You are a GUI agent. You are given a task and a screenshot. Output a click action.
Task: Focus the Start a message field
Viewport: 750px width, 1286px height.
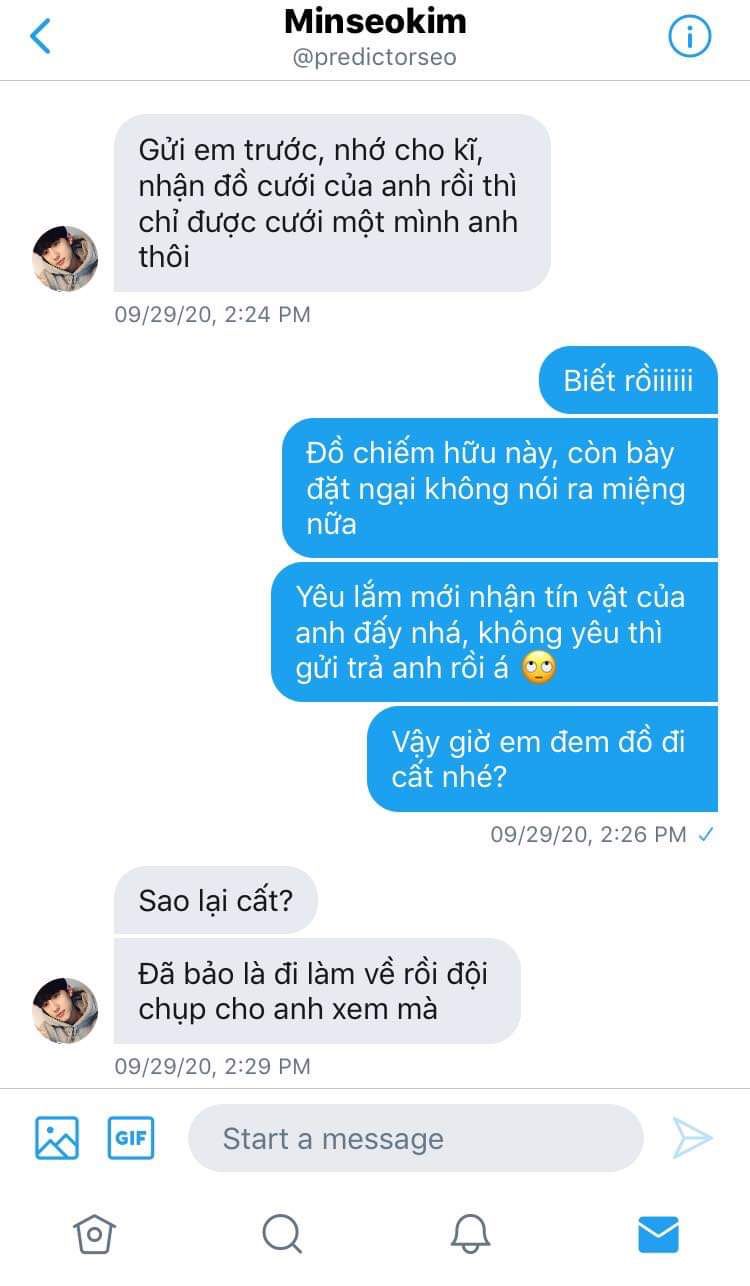click(415, 1138)
